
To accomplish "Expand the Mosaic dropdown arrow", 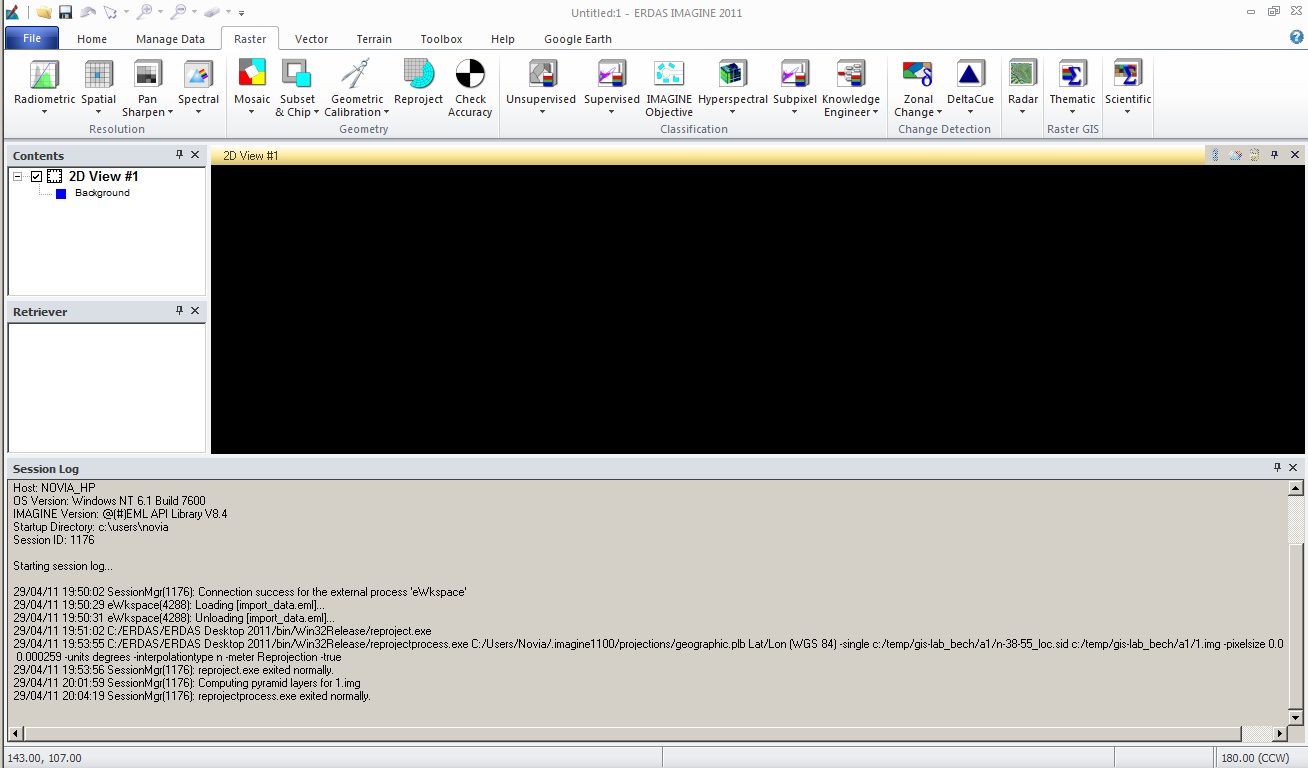I will click(x=252, y=112).
